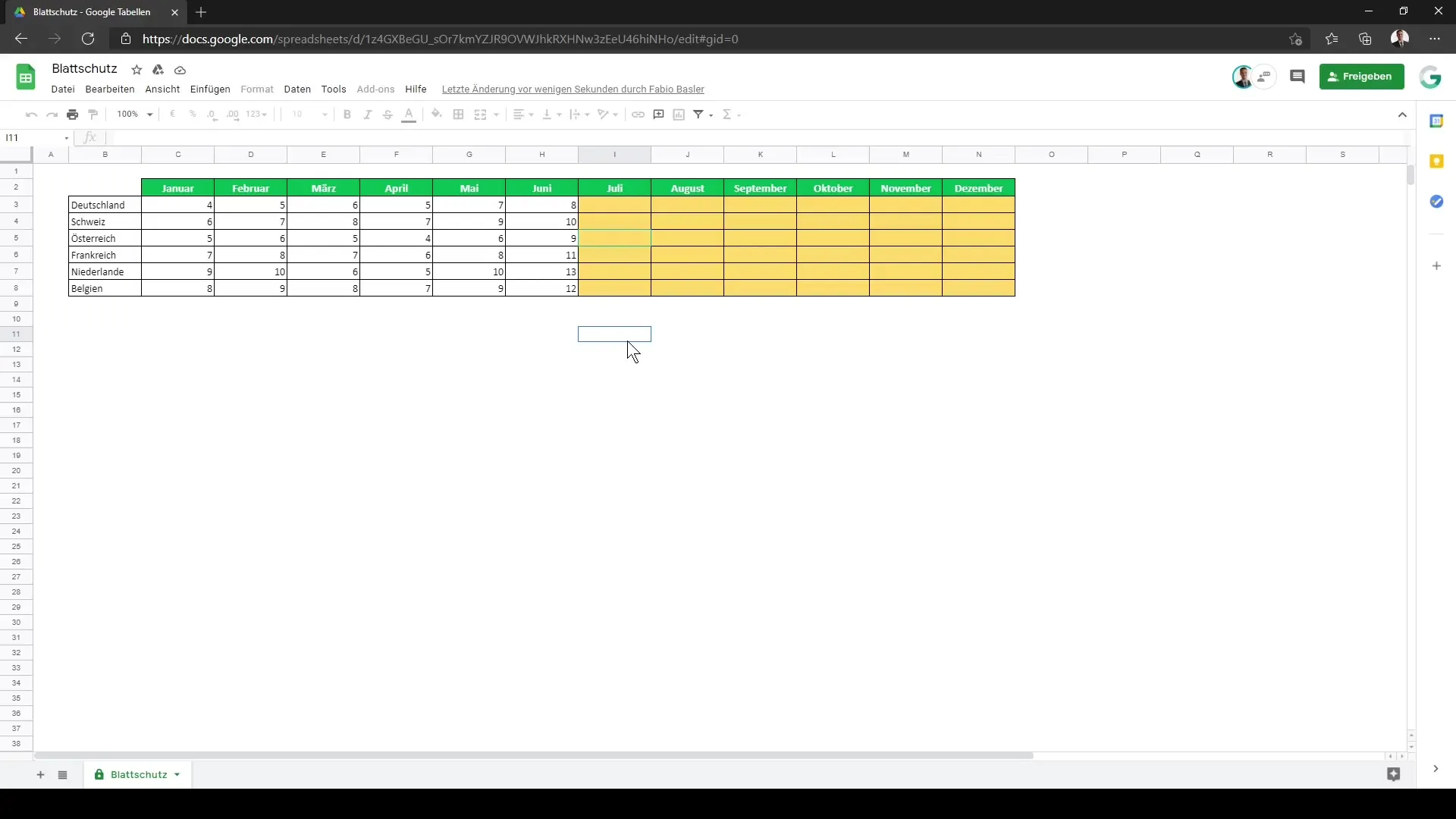Reload the page in browser
1456x819 pixels.
(x=88, y=39)
